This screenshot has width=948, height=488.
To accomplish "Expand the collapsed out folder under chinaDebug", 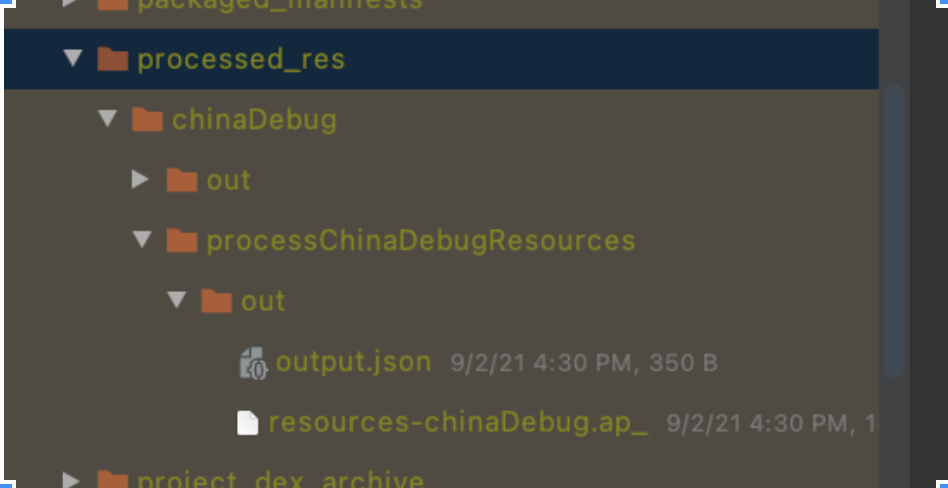I will pos(141,180).
